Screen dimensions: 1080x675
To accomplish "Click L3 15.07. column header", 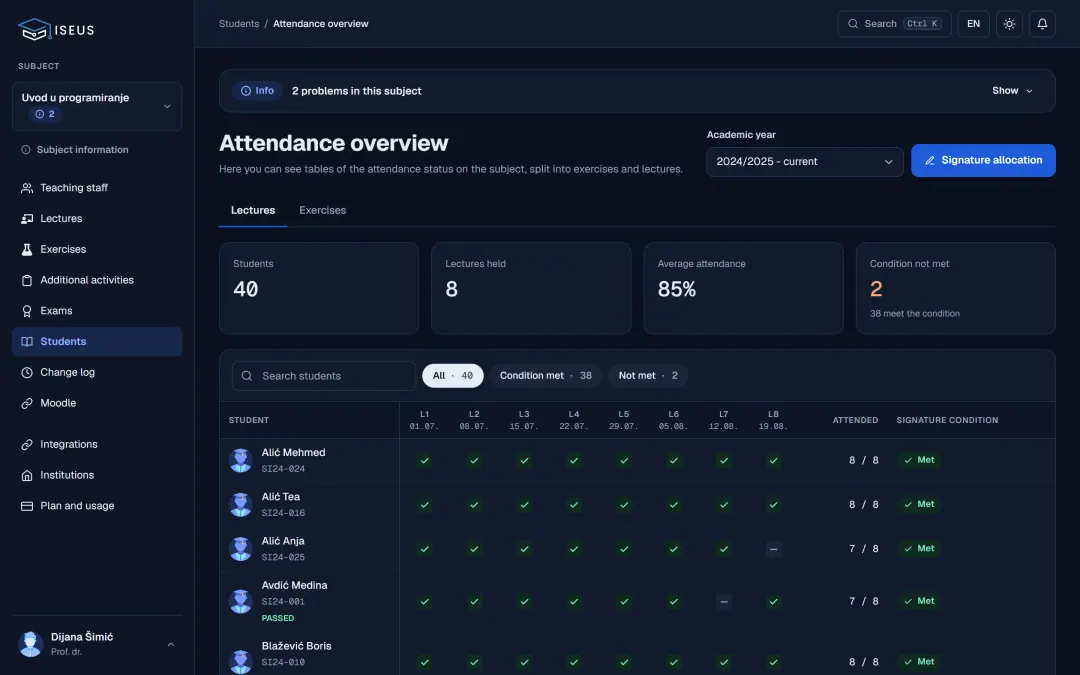I will [x=524, y=420].
